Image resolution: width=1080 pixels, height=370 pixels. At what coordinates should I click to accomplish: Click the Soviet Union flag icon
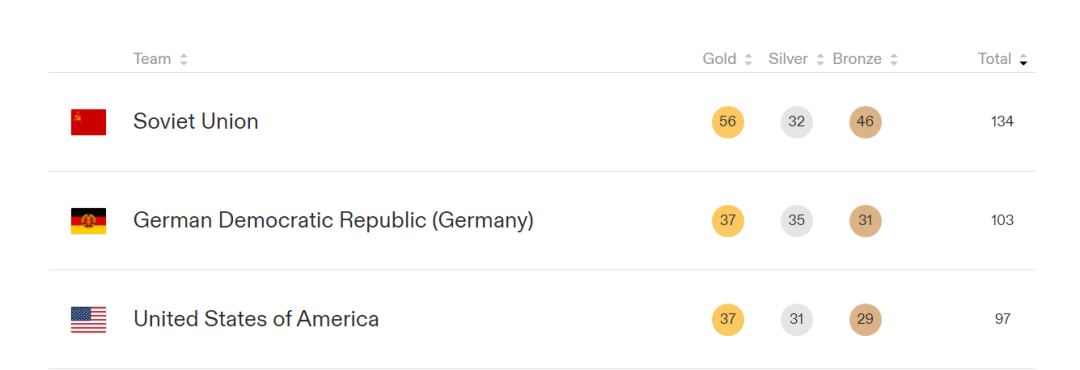click(88, 122)
